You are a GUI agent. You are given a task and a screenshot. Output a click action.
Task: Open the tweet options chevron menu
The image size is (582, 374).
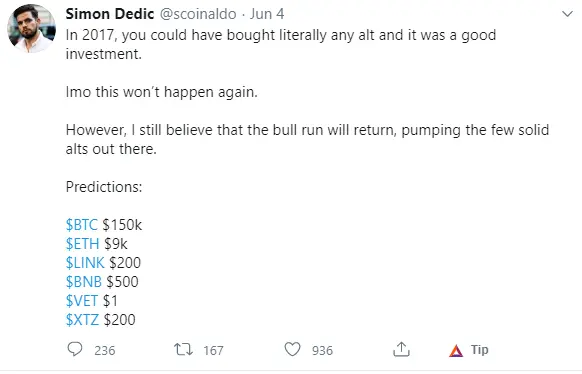point(567,14)
